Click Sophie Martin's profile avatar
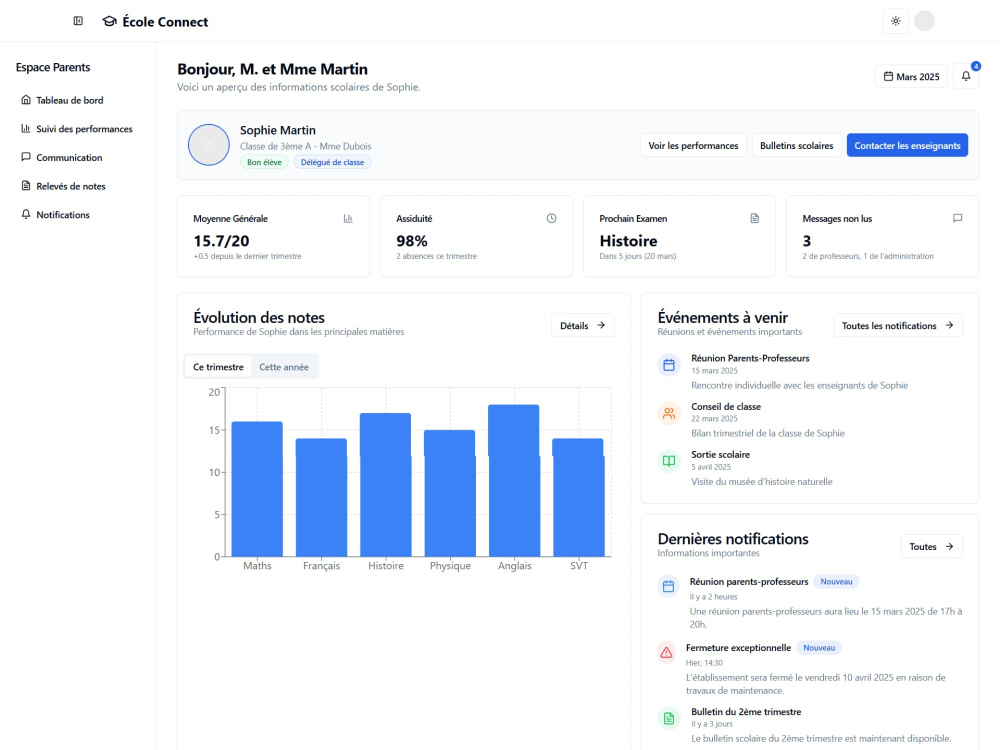1000x750 pixels. click(x=209, y=145)
